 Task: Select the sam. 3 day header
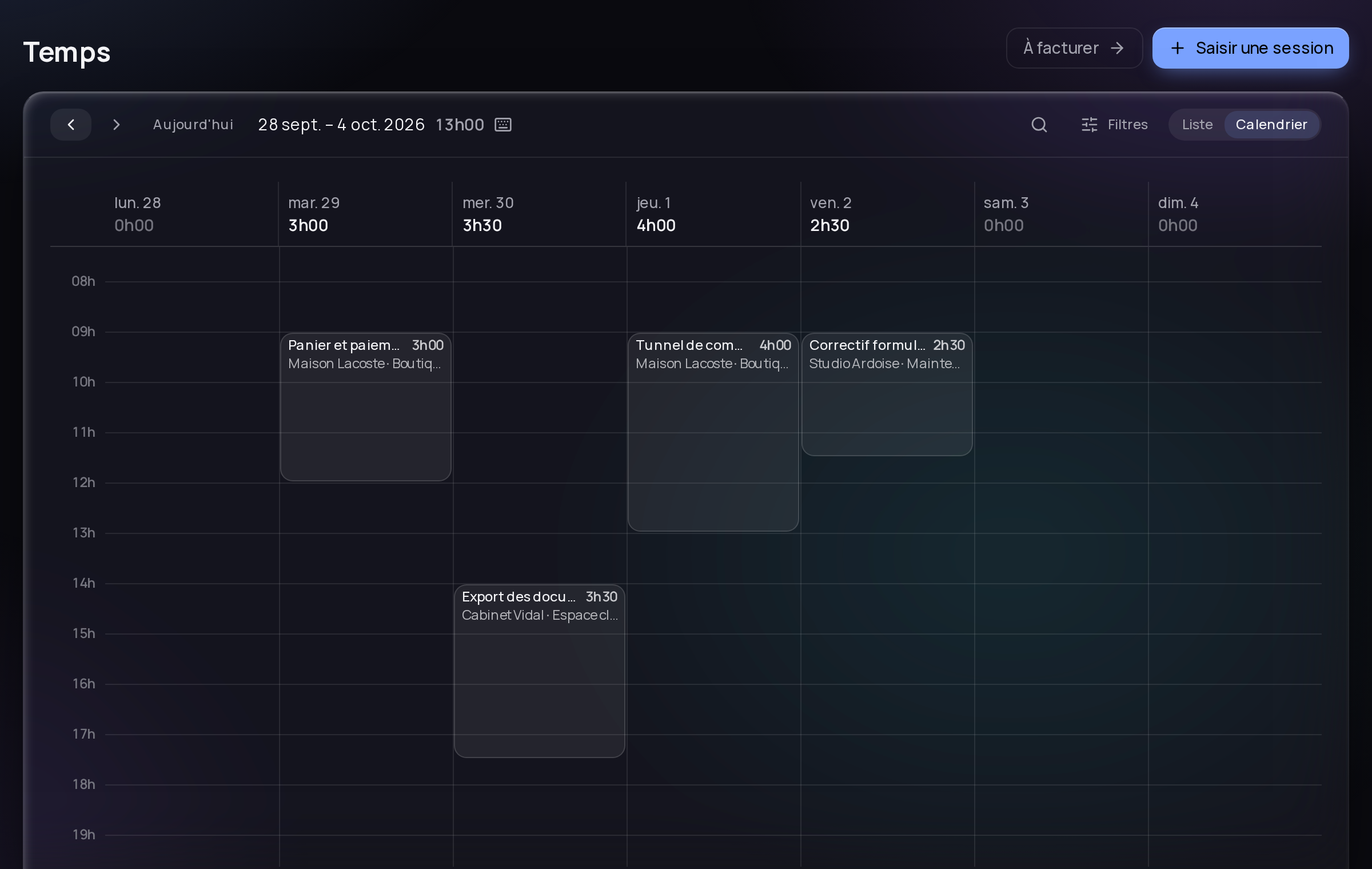tap(1061, 214)
